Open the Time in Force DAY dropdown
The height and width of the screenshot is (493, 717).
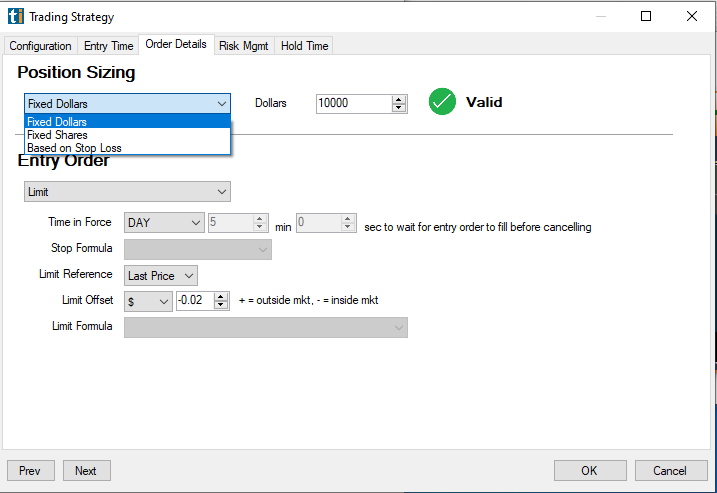(164, 223)
